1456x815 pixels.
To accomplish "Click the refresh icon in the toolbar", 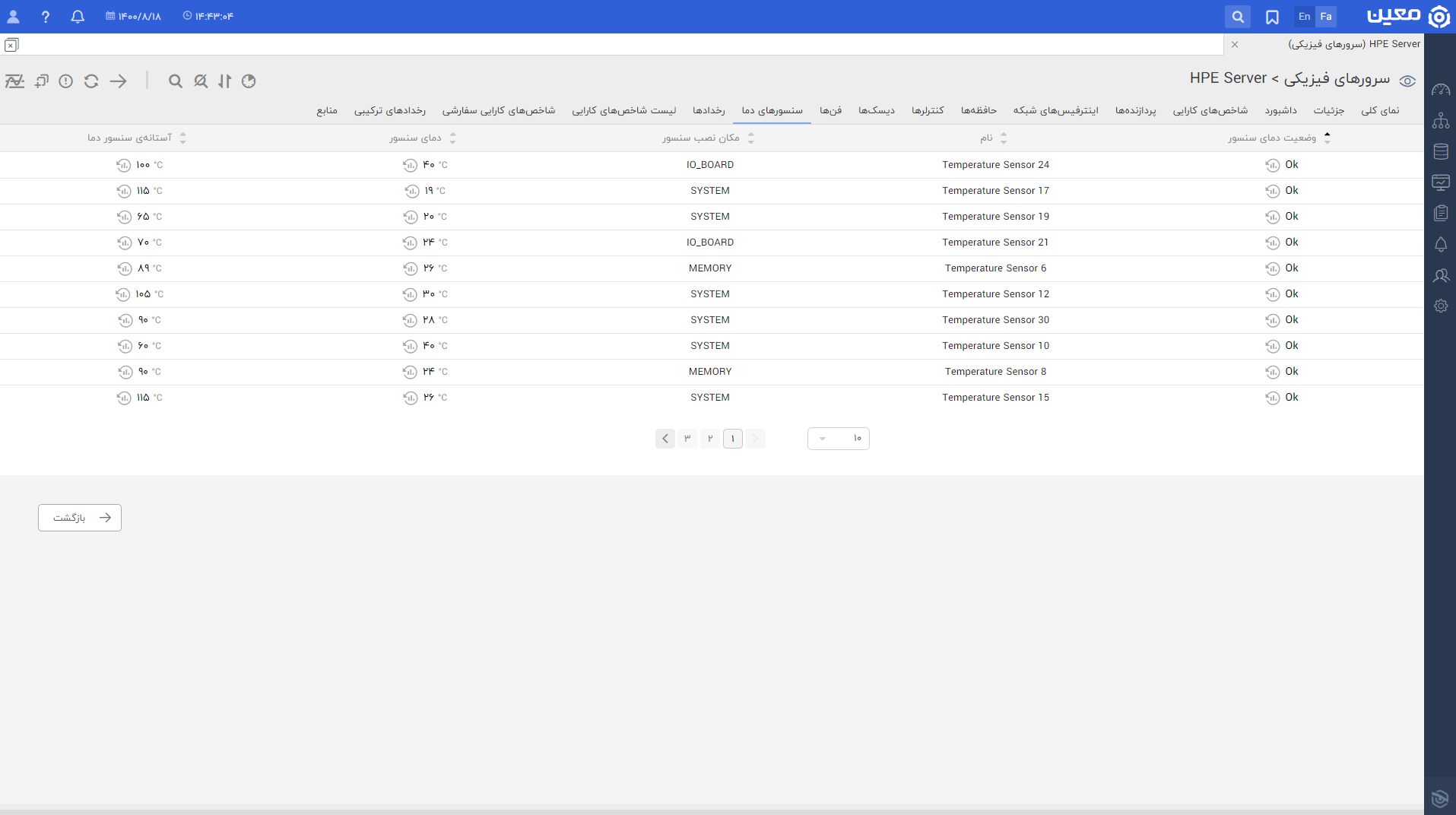I will [91, 81].
